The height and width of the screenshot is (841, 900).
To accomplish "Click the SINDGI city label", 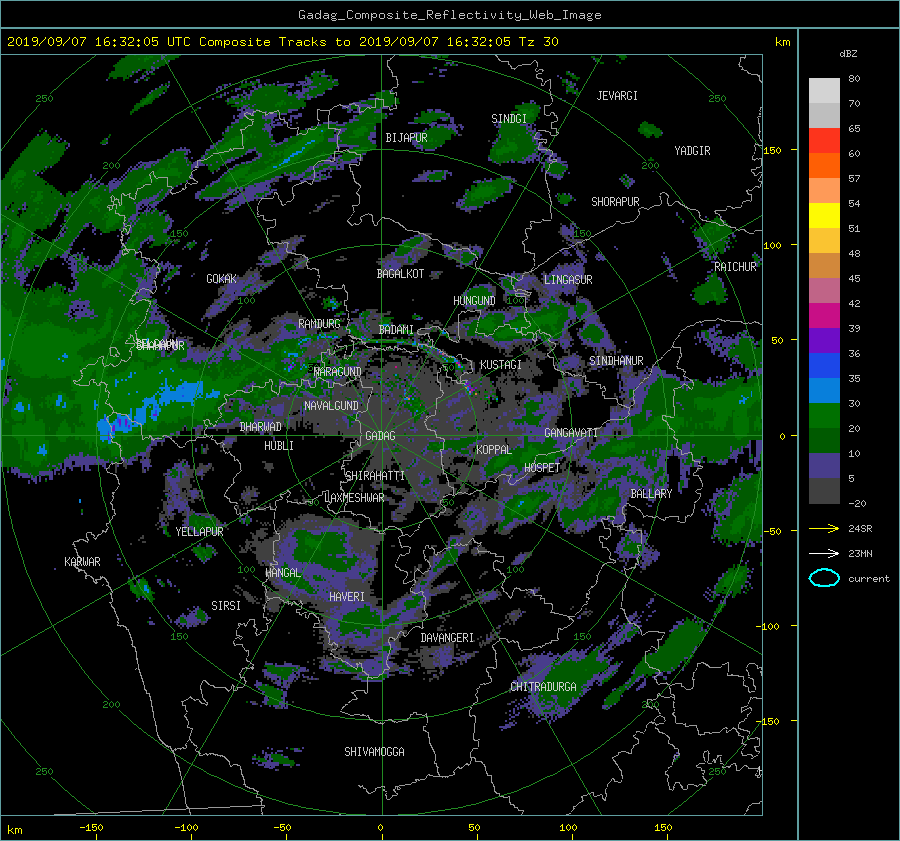I will click(x=509, y=119).
